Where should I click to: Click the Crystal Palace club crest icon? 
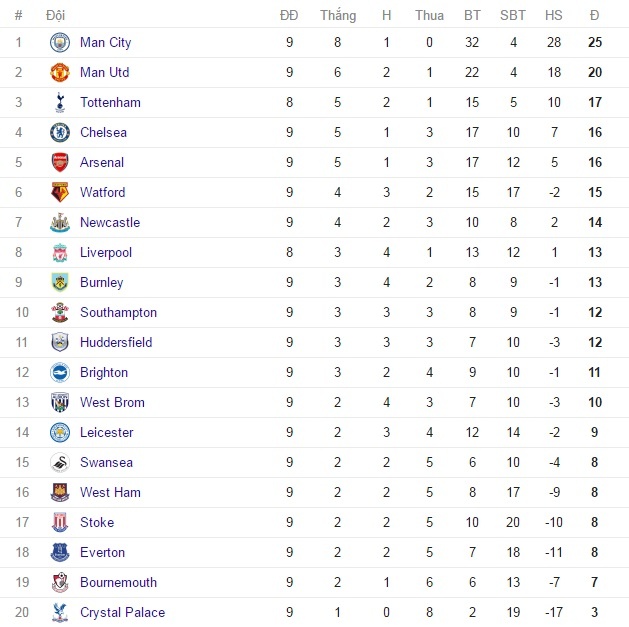click(59, 613)
